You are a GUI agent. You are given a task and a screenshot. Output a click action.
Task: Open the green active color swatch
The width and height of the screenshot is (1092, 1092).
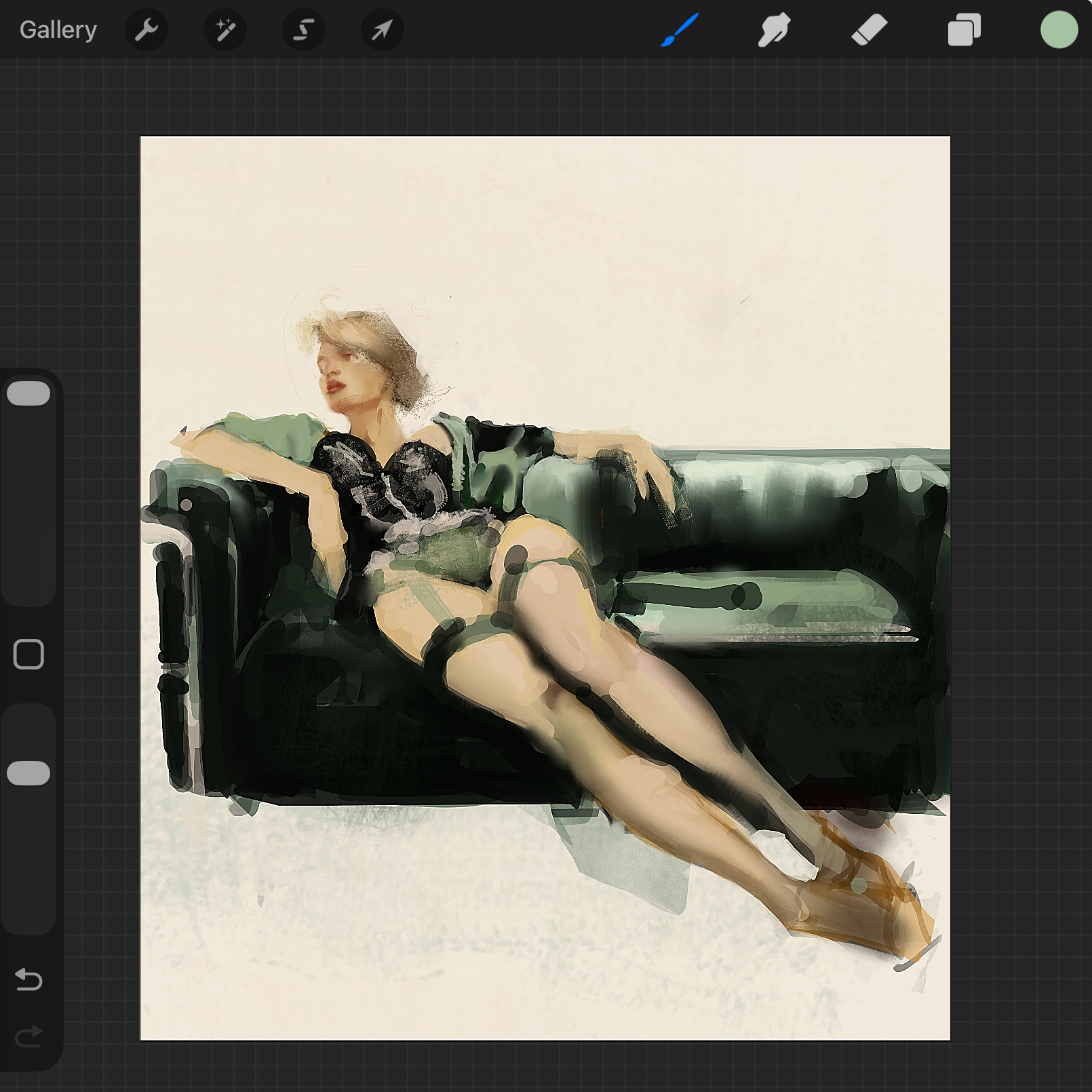(x=1059, y=30)
